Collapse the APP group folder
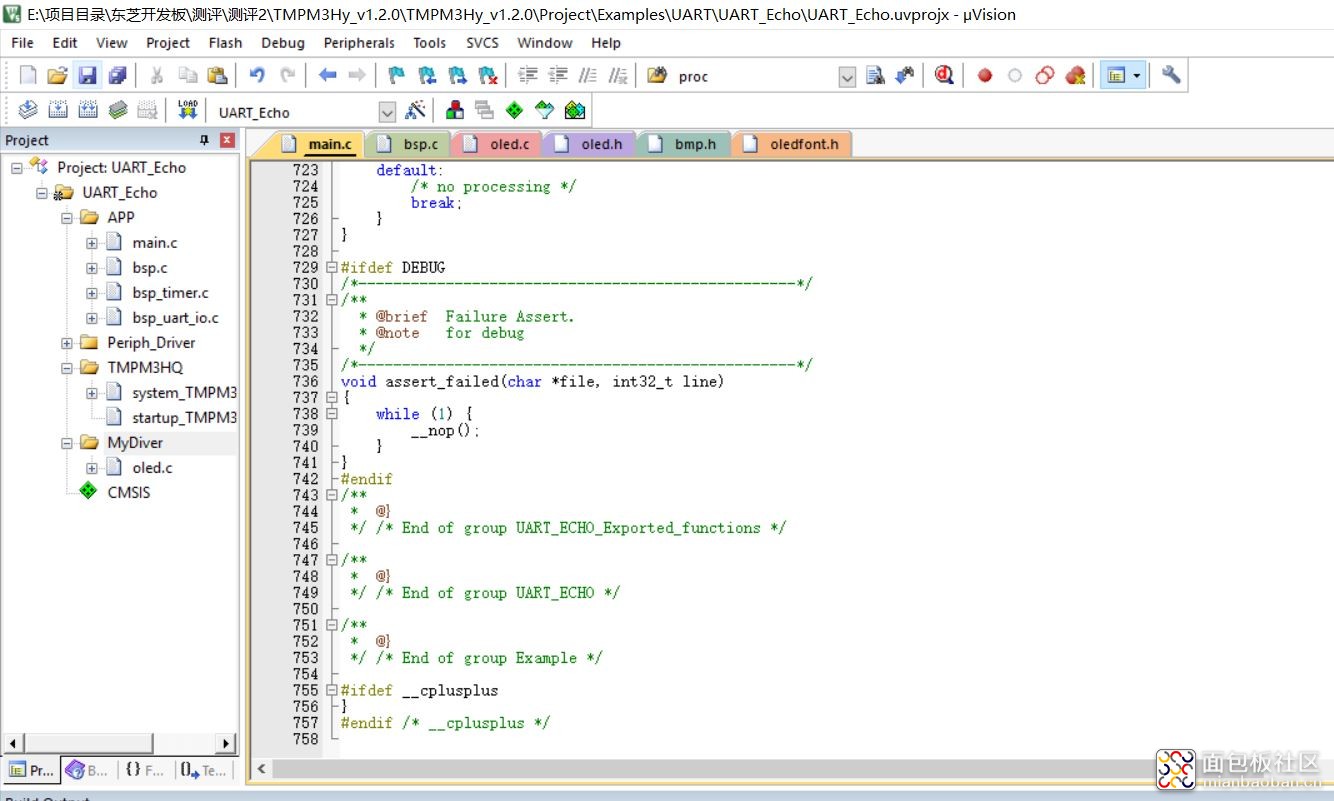 (67, 218)
